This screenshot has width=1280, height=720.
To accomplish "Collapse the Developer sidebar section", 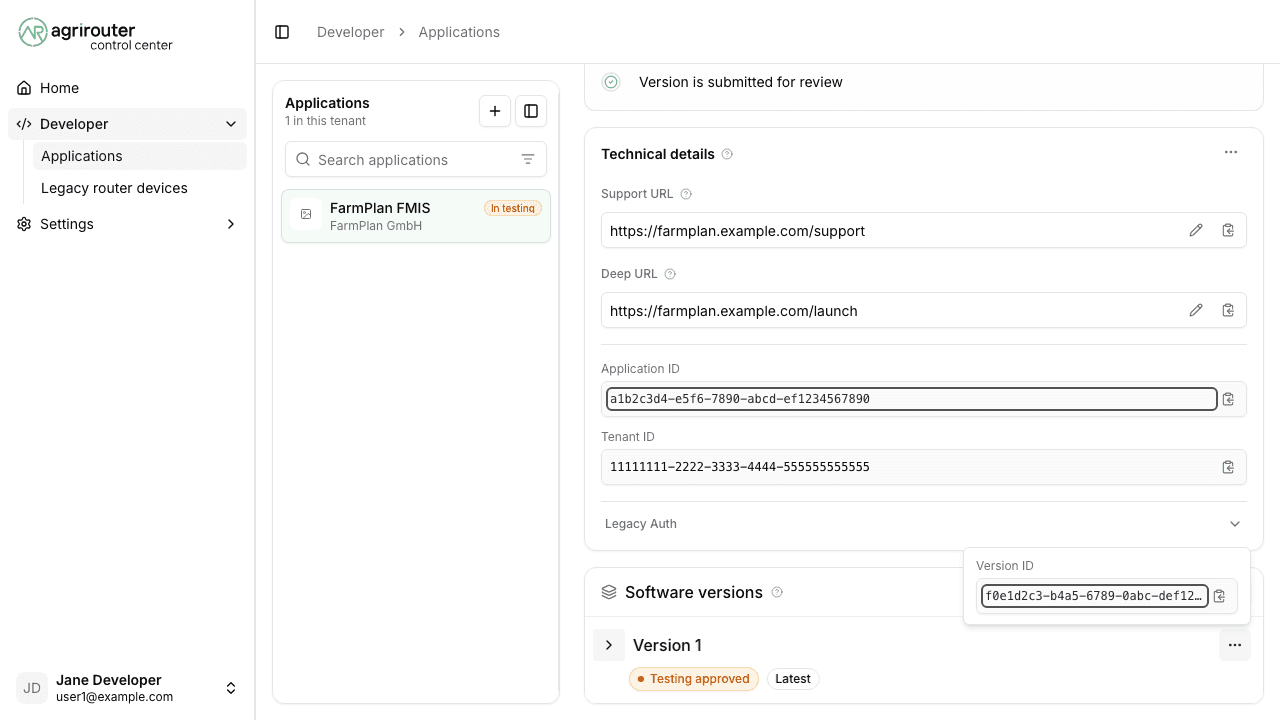I will [231, 124].
